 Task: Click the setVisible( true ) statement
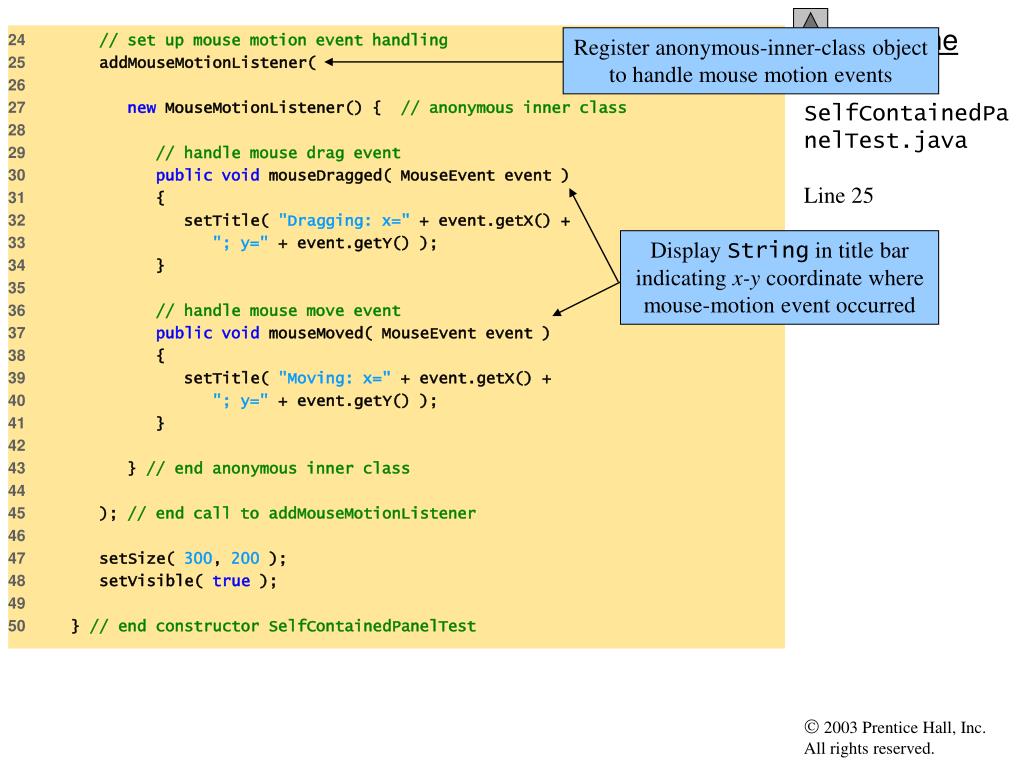click(188, 580)
